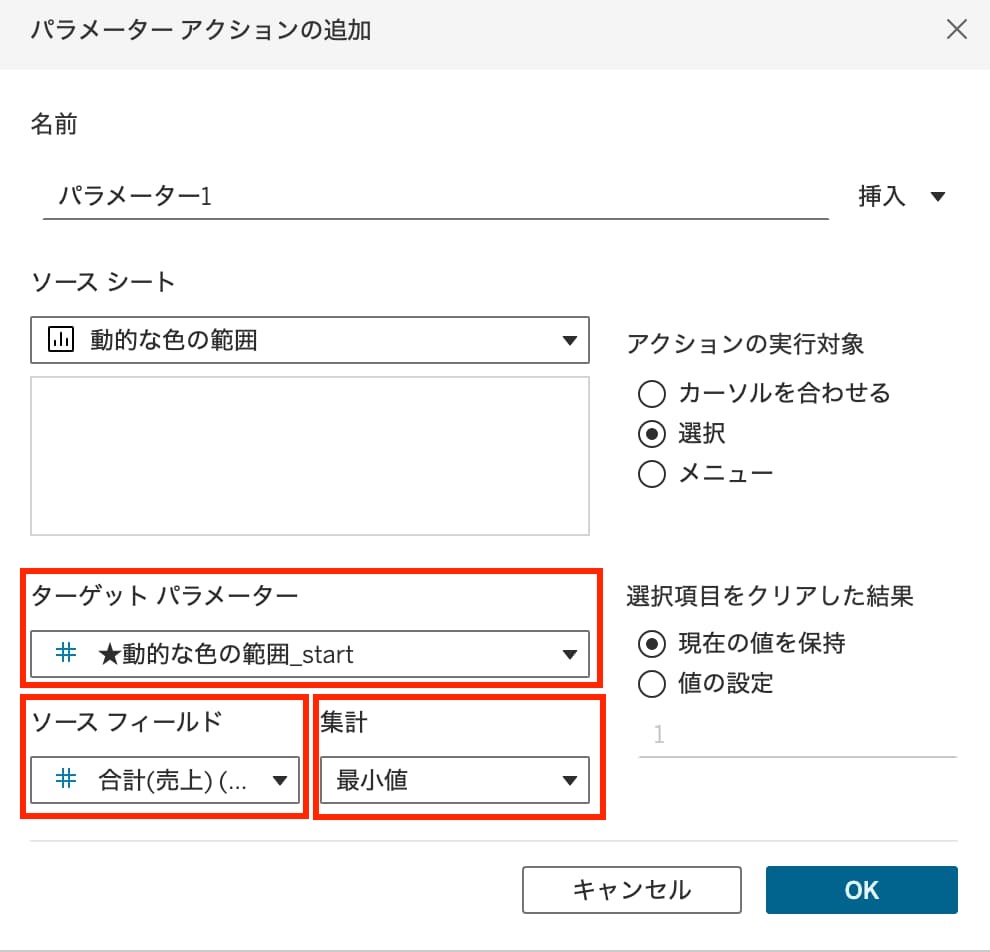990x952 pixels.
Task: Click the arrow icon next to 挿入
Action: coord(937,197)
